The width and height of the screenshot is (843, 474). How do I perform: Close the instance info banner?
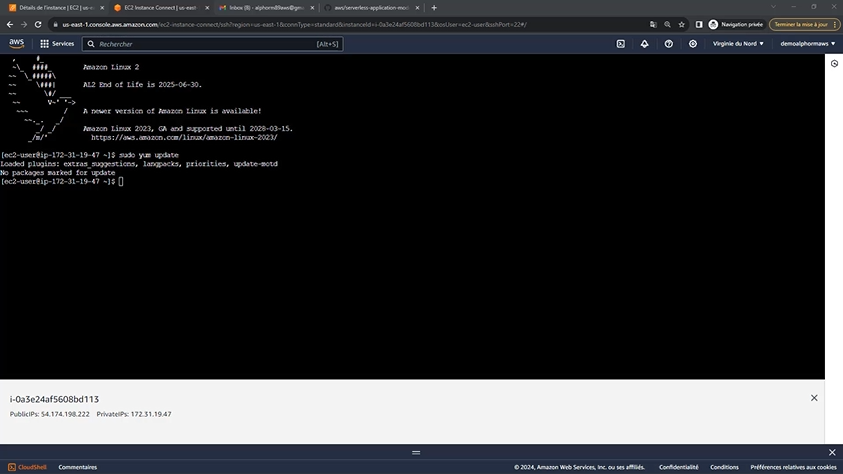point(814,398)
